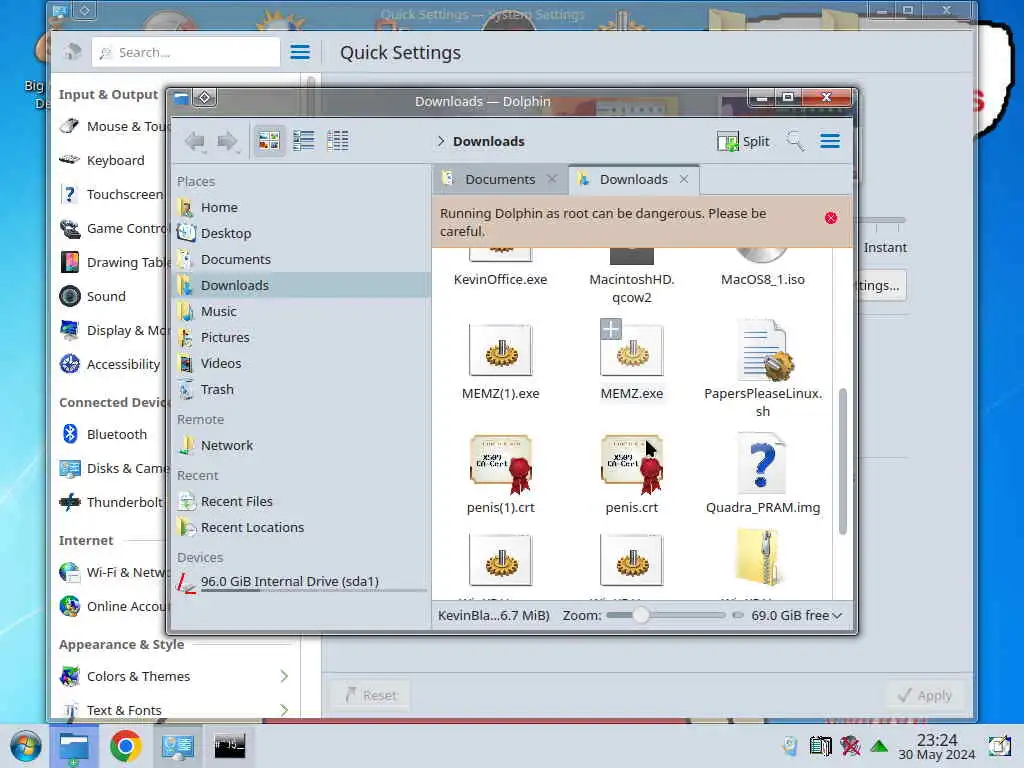Click the disconnected network tray icon
The height and width of the screenshot is (768, 1024).
850,746
